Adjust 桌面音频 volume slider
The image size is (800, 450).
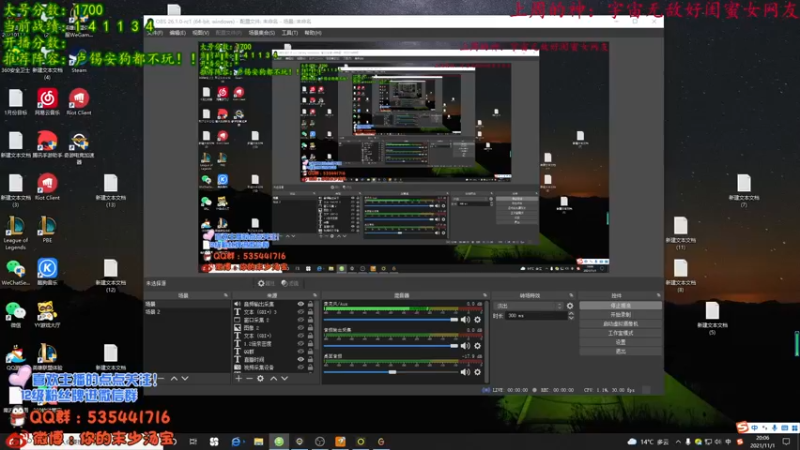click(391, 372)
